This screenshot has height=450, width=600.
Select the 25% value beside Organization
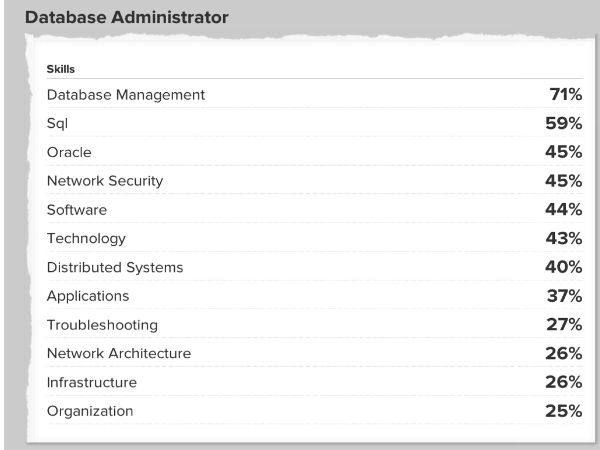[565, 411]
